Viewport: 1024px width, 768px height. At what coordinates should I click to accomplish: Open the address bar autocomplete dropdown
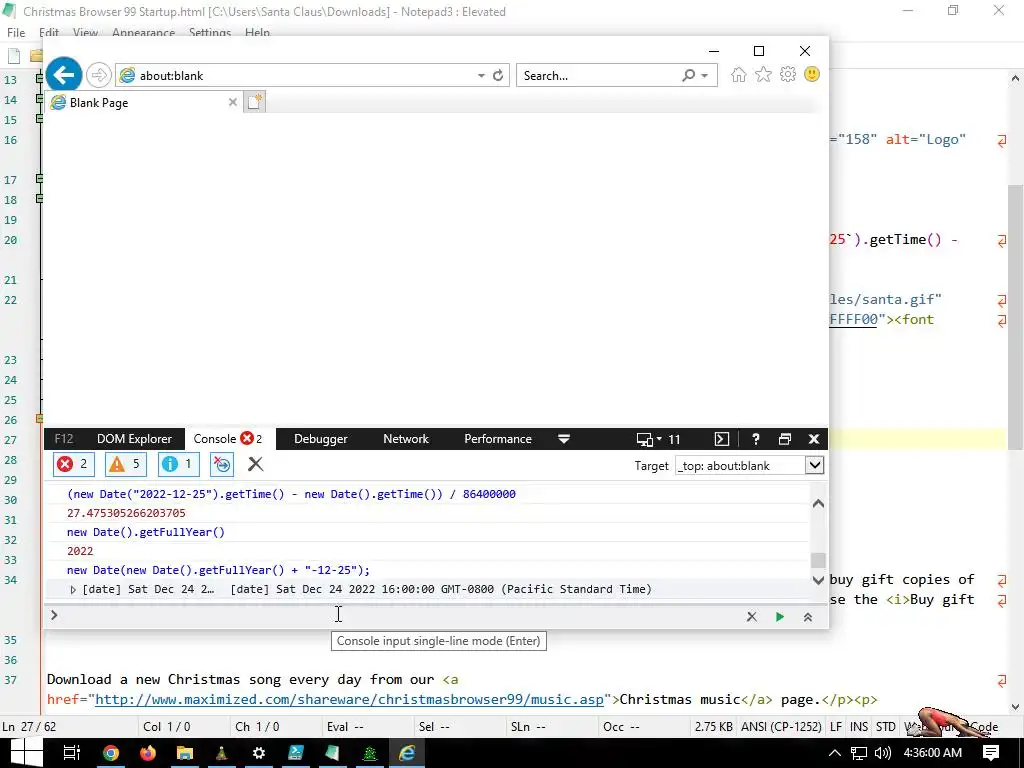click(x=481, y=76)
